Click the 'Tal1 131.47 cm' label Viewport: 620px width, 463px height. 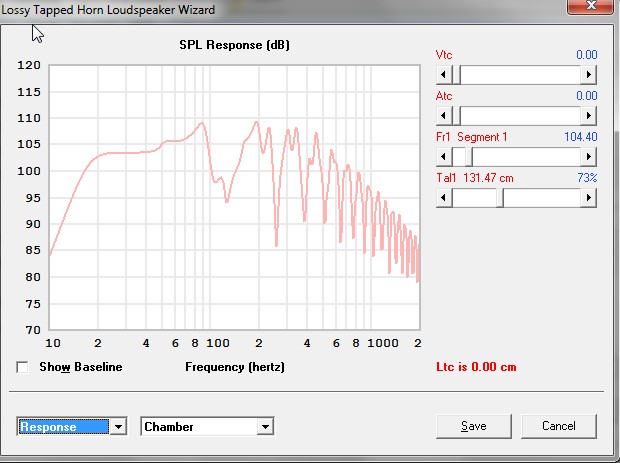tap(475, 178)
